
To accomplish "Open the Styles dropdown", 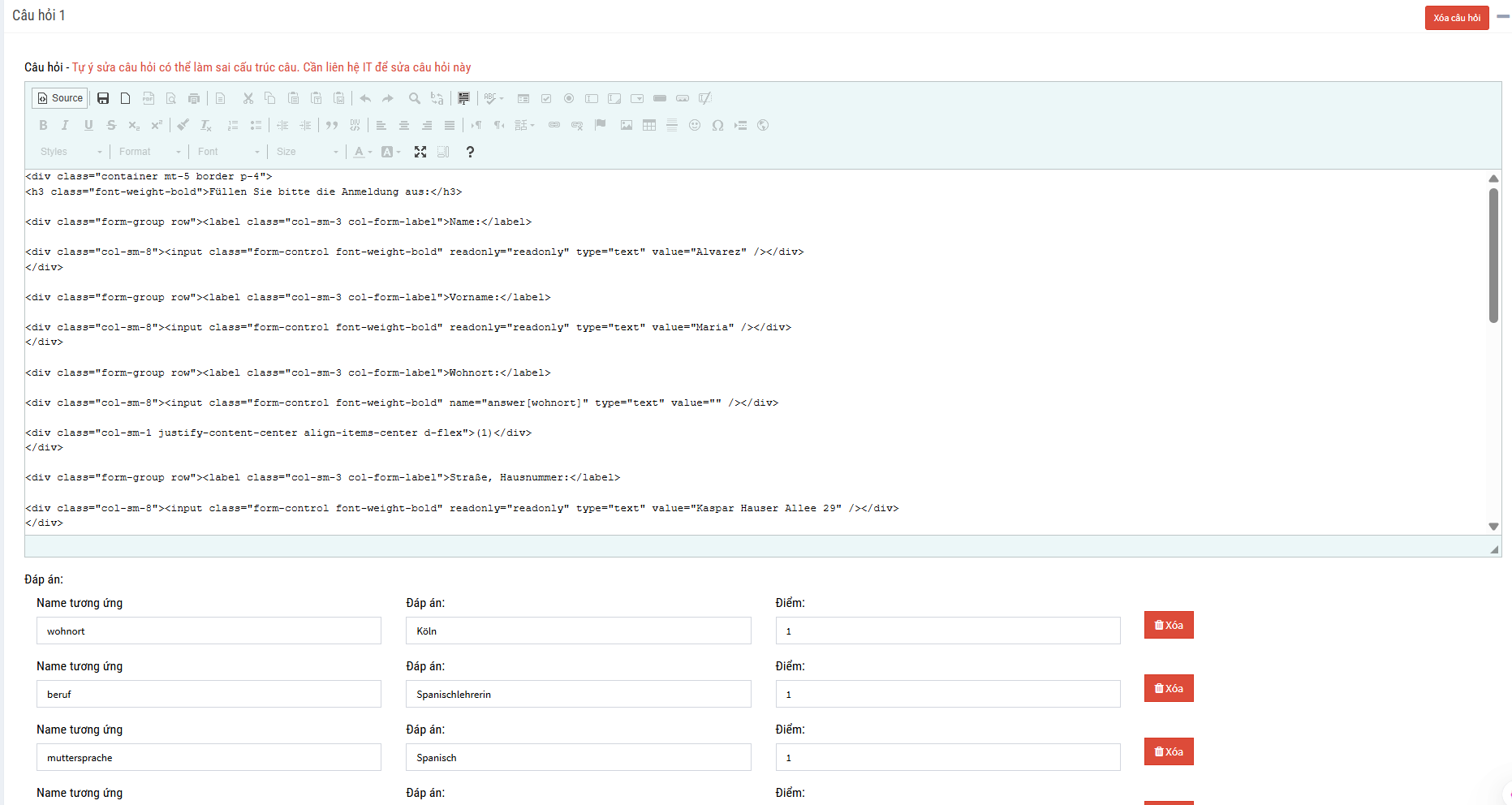I will (x=71, y=152).
